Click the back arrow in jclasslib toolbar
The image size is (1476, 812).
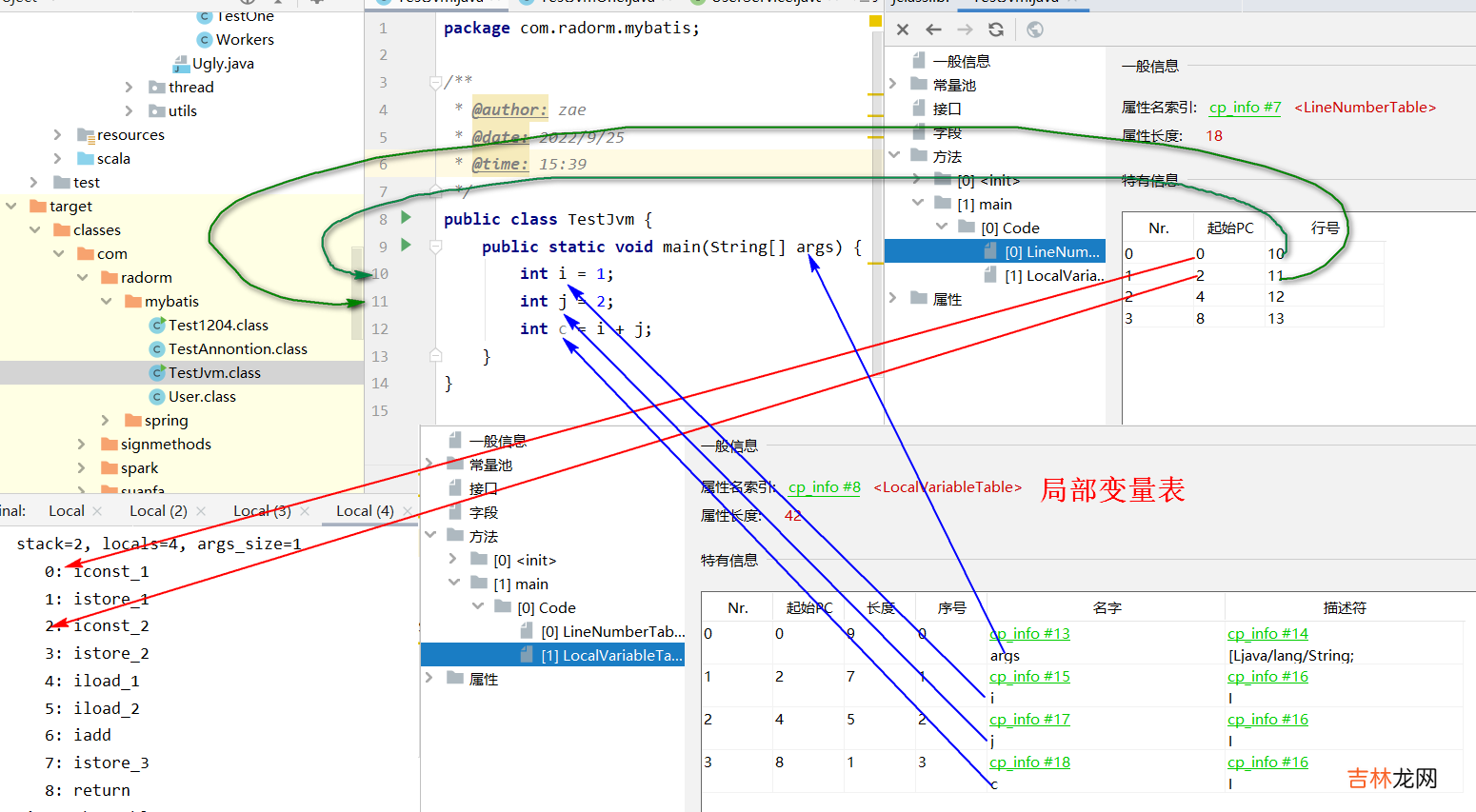pos(933,30)
